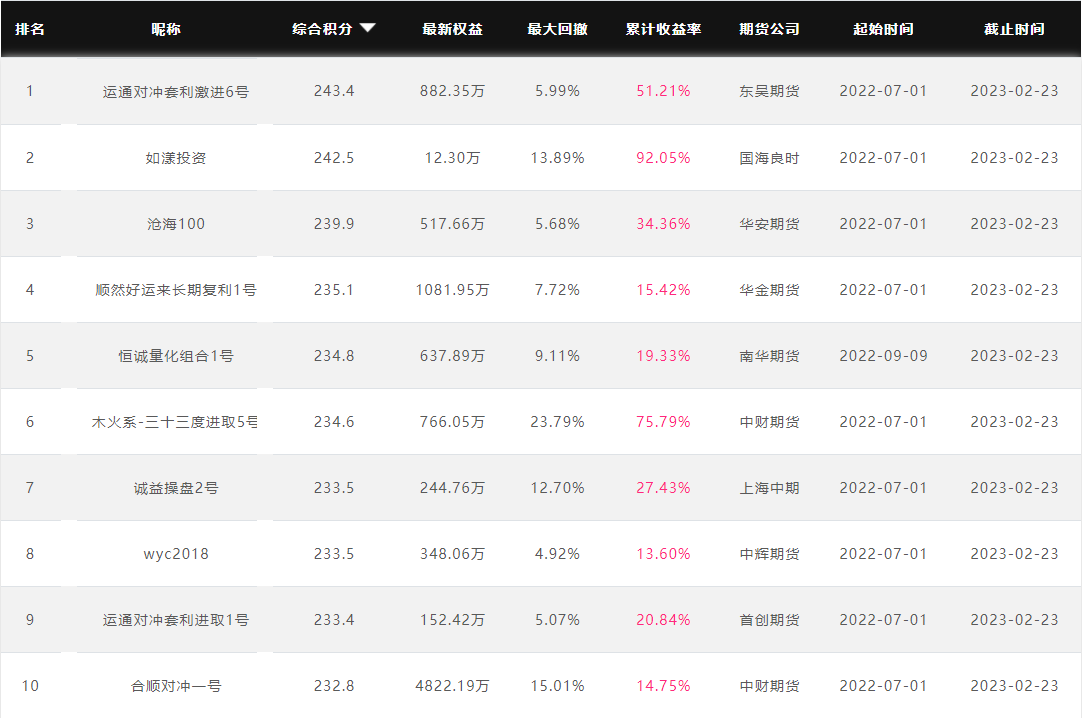Click the drawdown value 23.79%
1082x718 pixels.
point(558,422)
